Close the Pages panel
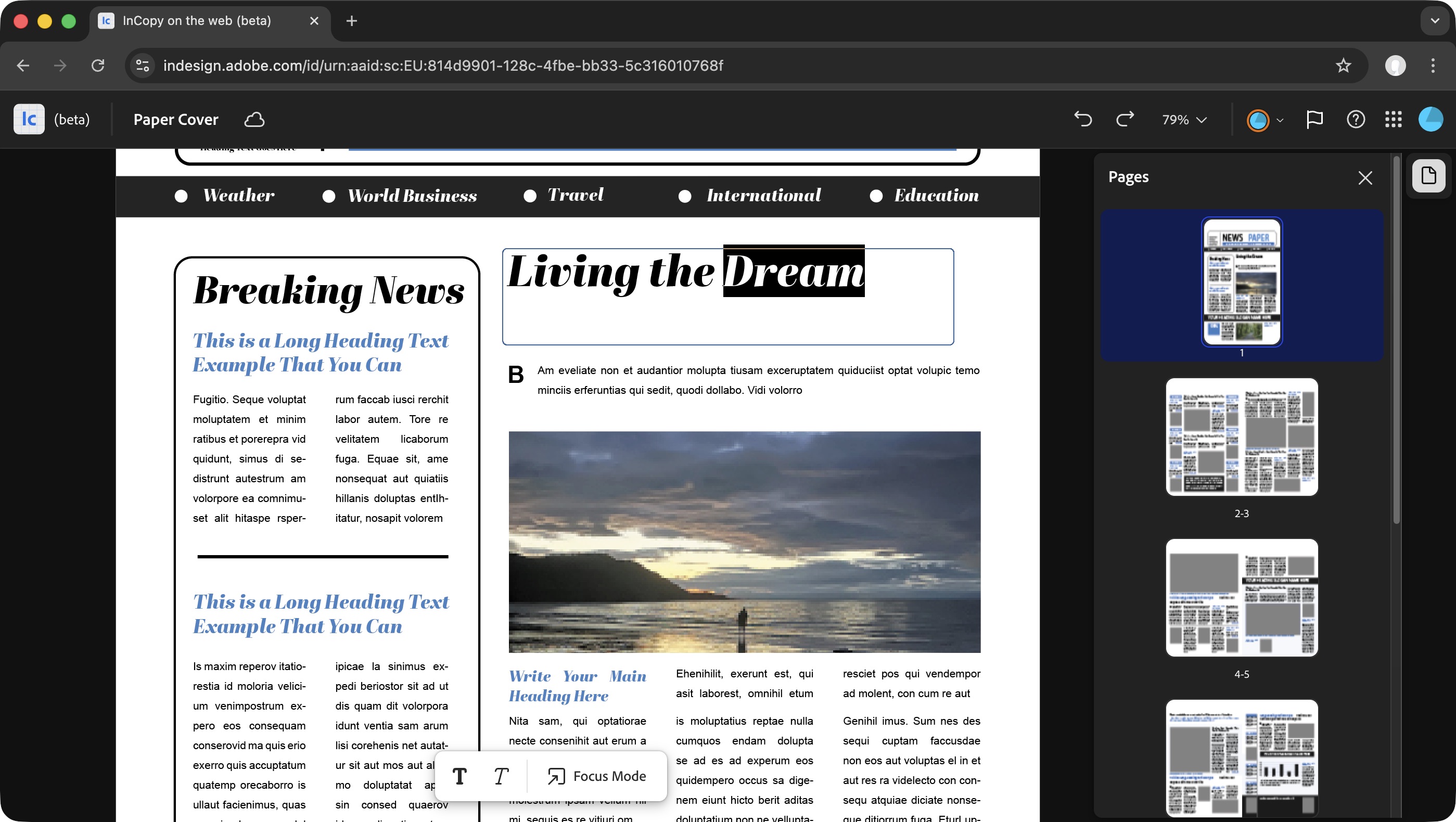The image size is (1456, 822). tap(1365, 178)
